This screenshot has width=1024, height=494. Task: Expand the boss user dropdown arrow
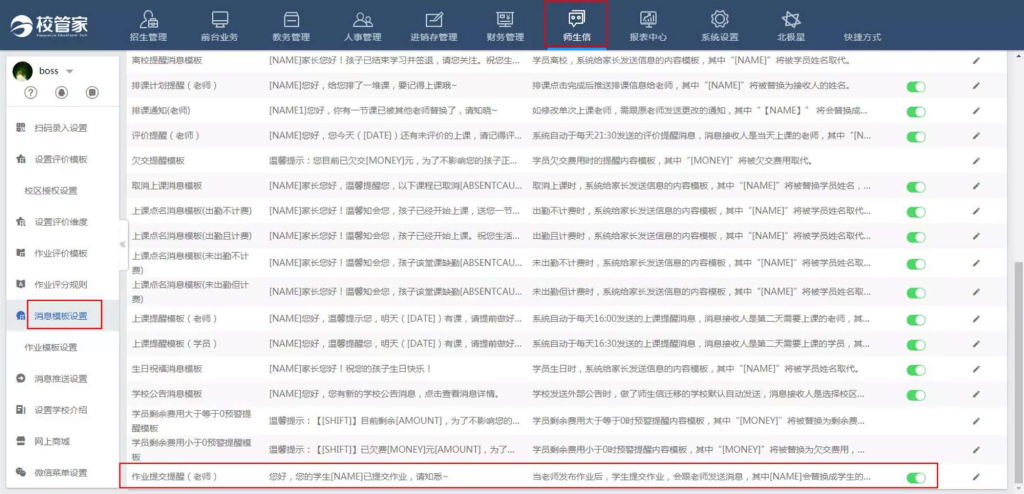(x=70, y=72)
